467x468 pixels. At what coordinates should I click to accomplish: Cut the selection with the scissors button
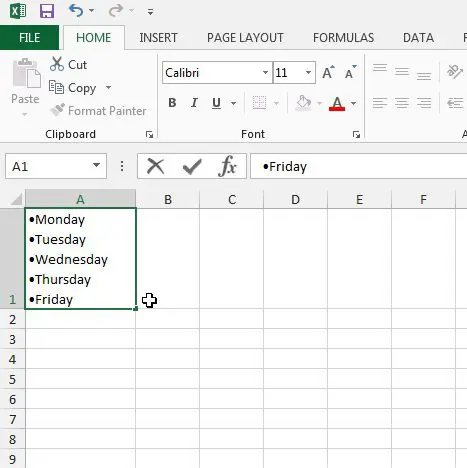tap(68, 64)
